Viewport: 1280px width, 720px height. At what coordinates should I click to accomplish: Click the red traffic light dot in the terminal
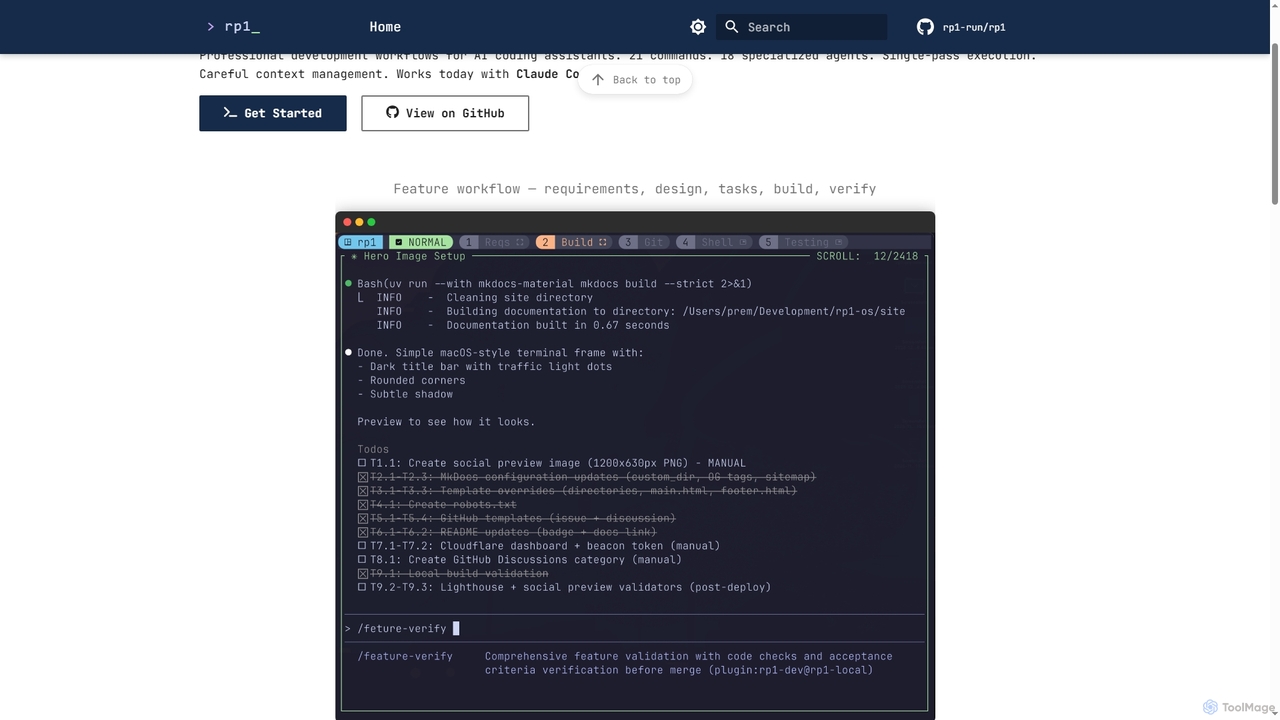coord(347,222)
